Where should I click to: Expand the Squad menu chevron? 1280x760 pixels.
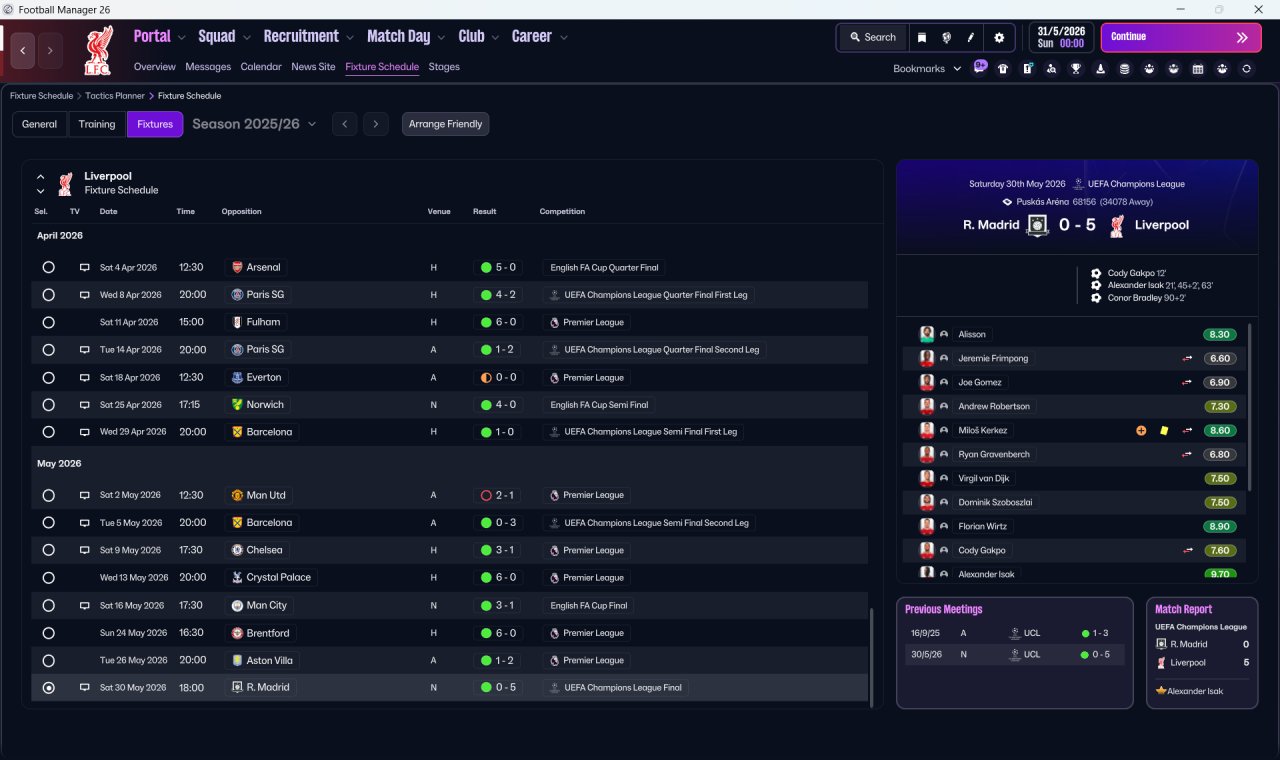tap(246, 37)
